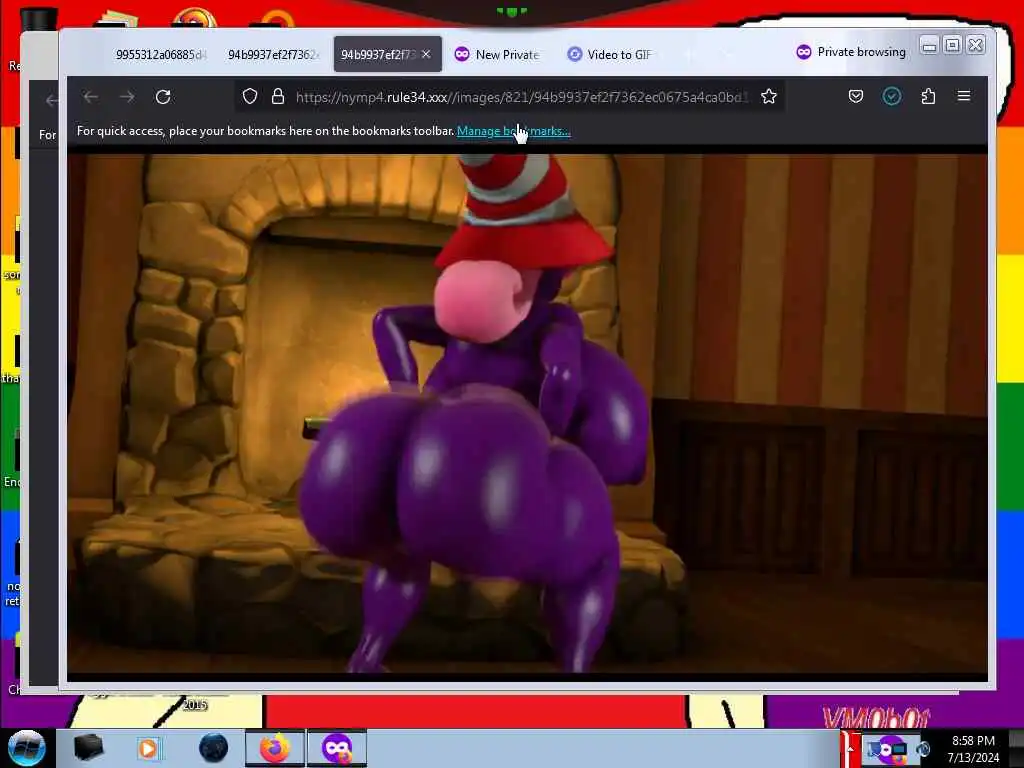
Task: Switch to the Firefox Private taskbar button
Action: click(x=337, y=748)
